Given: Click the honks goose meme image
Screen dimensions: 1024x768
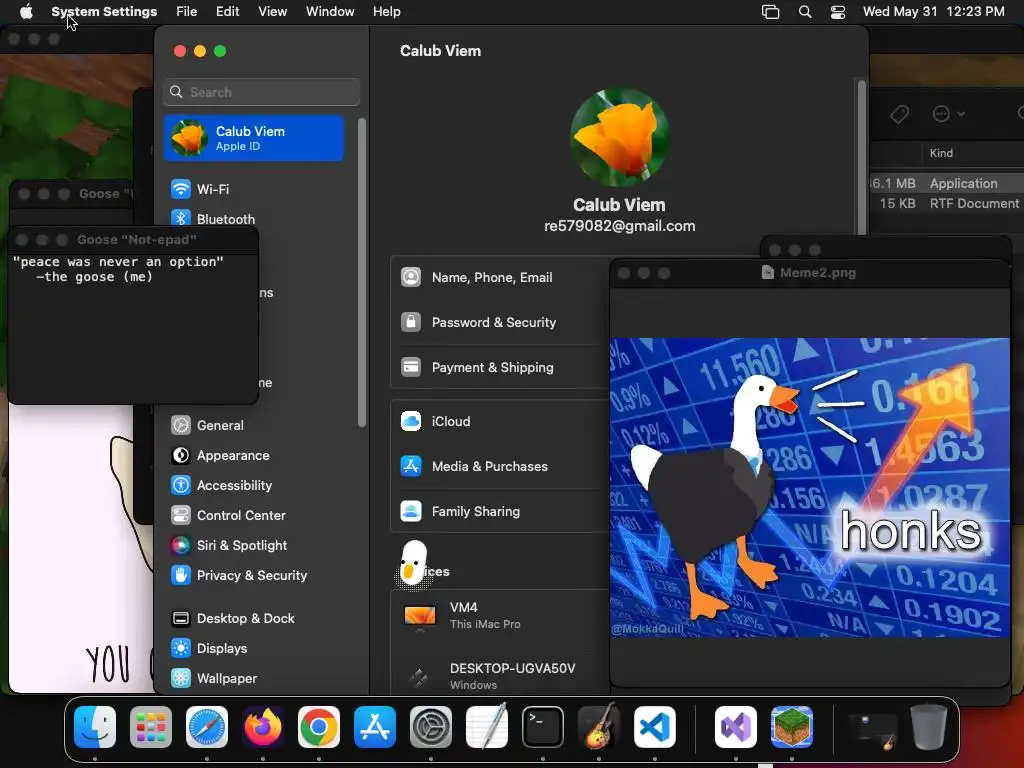Looking at the screenshot, I should pyautogui.click(x=809, y=487).
